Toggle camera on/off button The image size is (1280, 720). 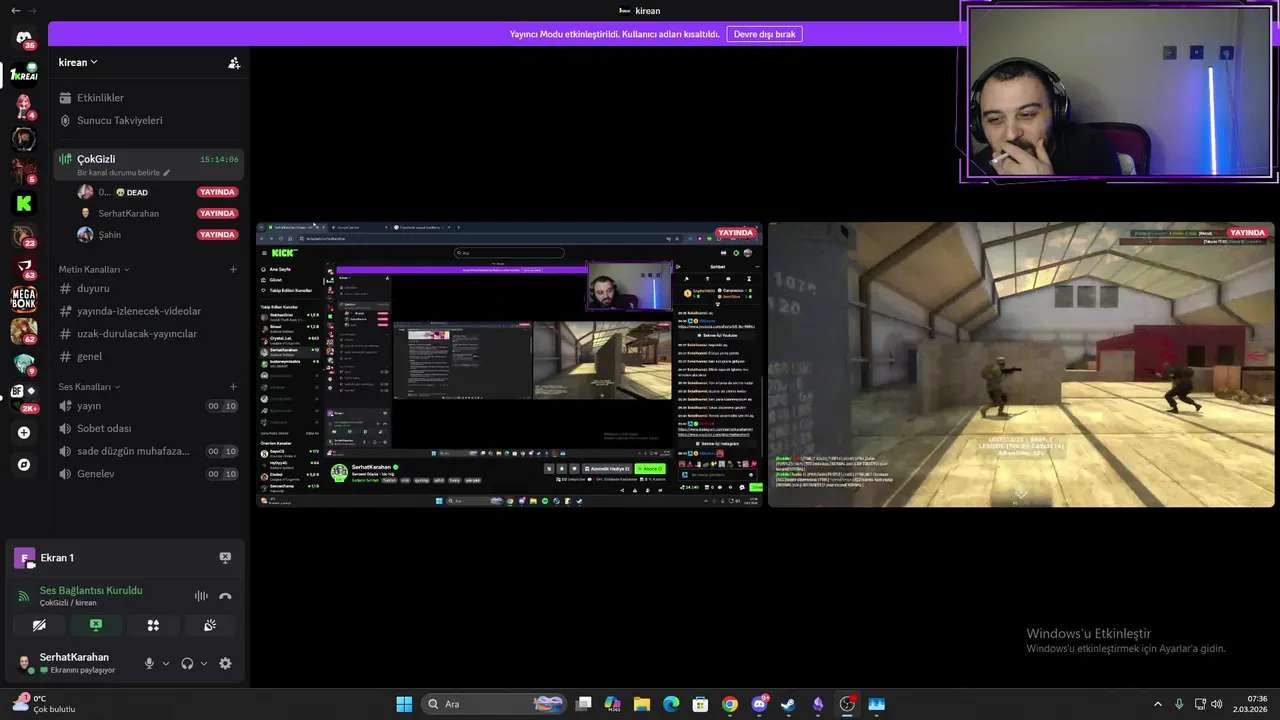[x=39, y=625]
